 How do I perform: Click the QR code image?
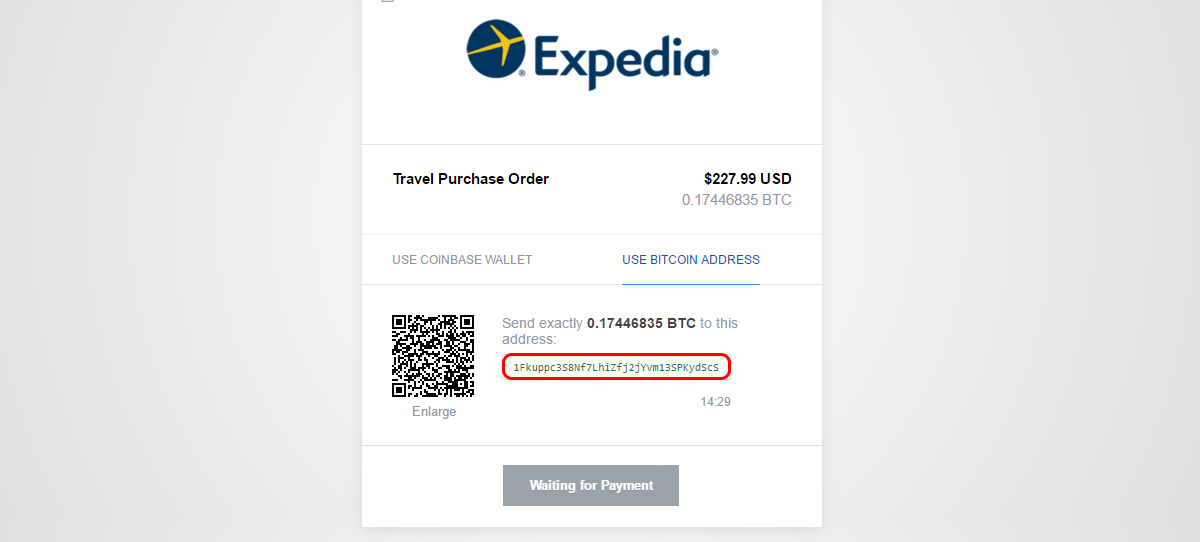(433, 356)
